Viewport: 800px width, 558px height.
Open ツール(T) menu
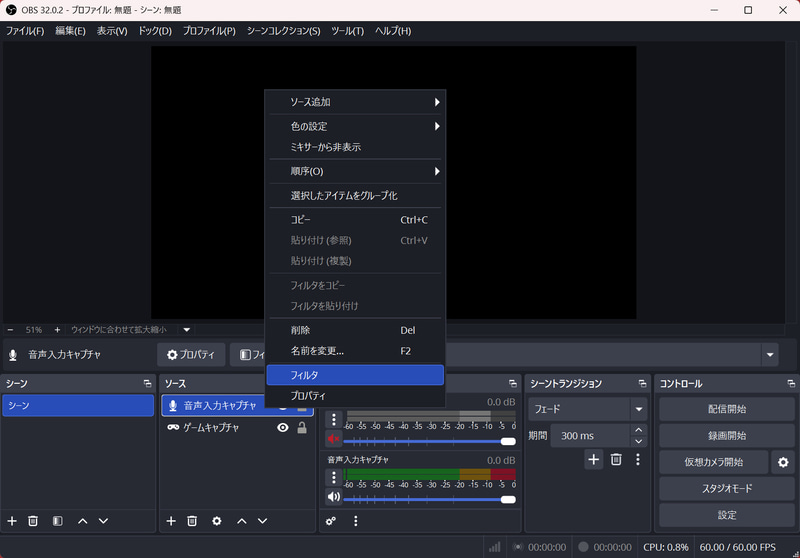(x=347, y=31)
